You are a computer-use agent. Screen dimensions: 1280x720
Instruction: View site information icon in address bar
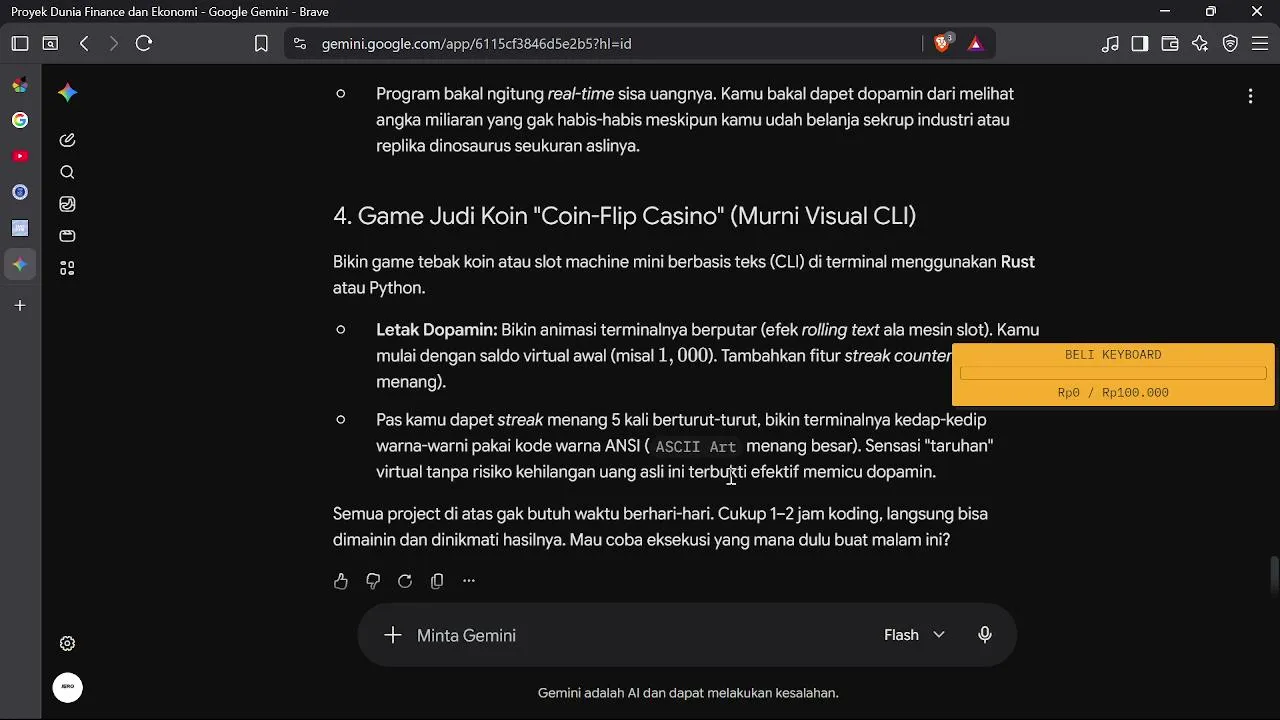(x=300, y=43)
